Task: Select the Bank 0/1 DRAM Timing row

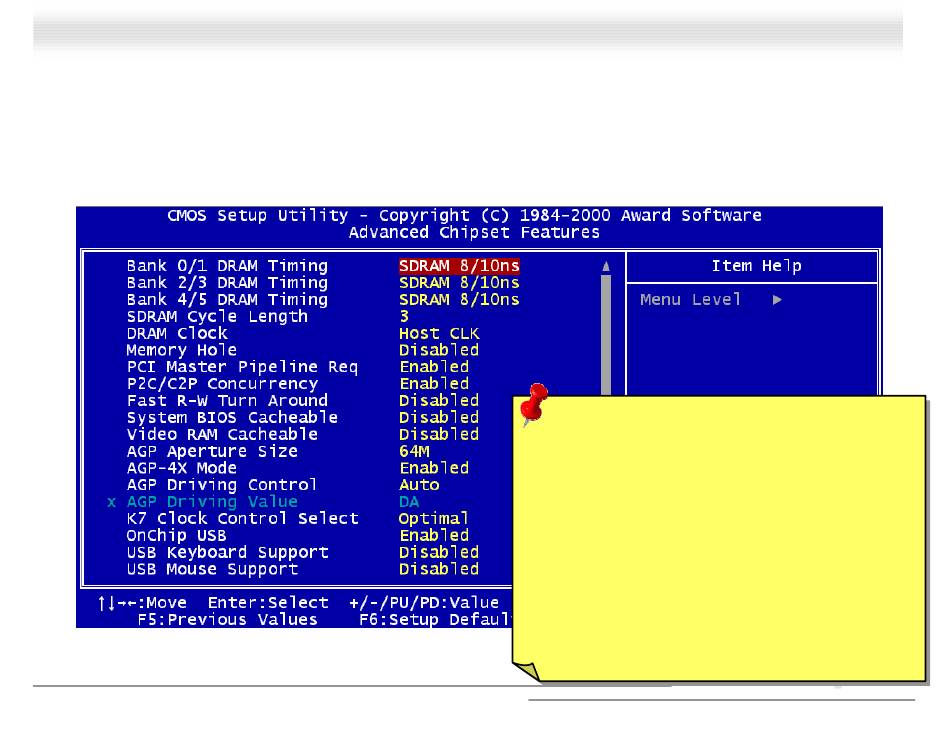Action: tap(227, 266)
